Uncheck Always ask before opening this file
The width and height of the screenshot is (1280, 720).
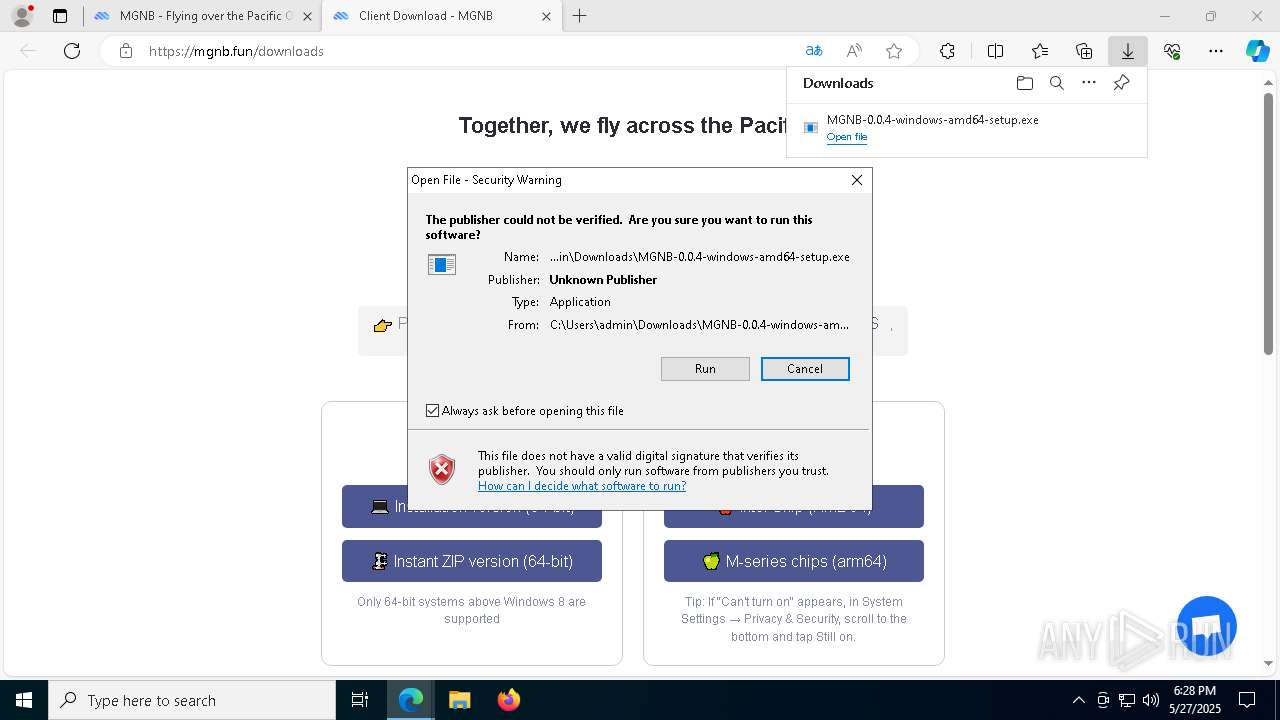[x=433, y=411]
